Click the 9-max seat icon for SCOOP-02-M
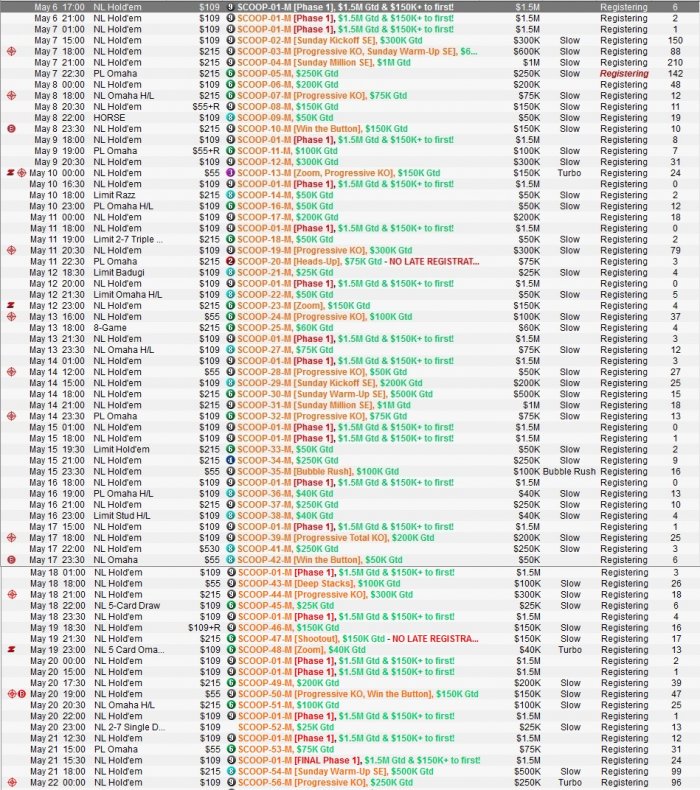700x790 pixels. pyautogui.click(x=230, y=40)
